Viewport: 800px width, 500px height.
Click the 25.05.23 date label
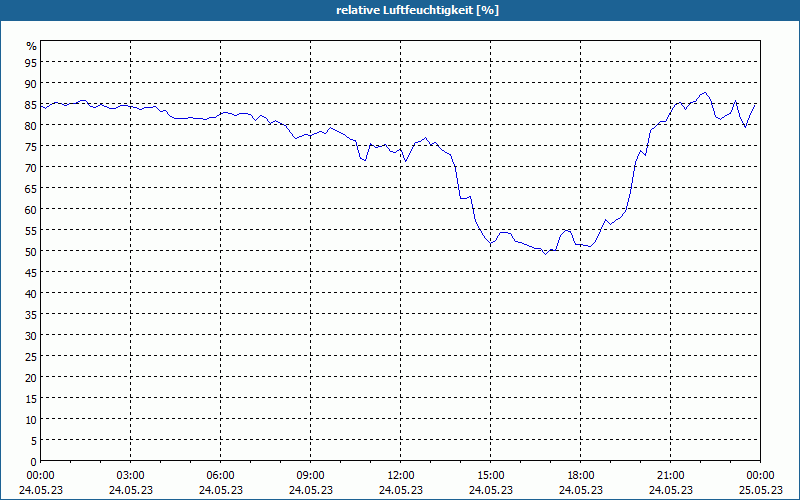pyautogui.click(x=760, y=490)
